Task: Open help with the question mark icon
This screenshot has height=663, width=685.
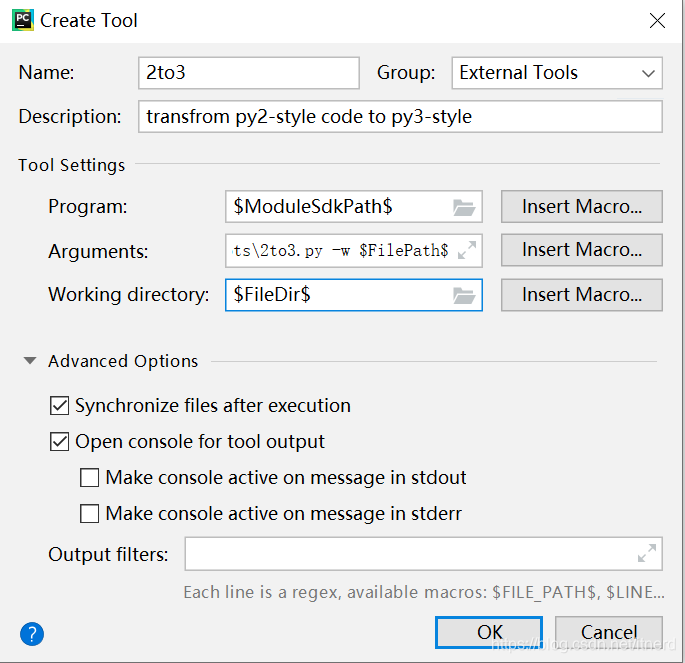Action: [x=32, y=634]
